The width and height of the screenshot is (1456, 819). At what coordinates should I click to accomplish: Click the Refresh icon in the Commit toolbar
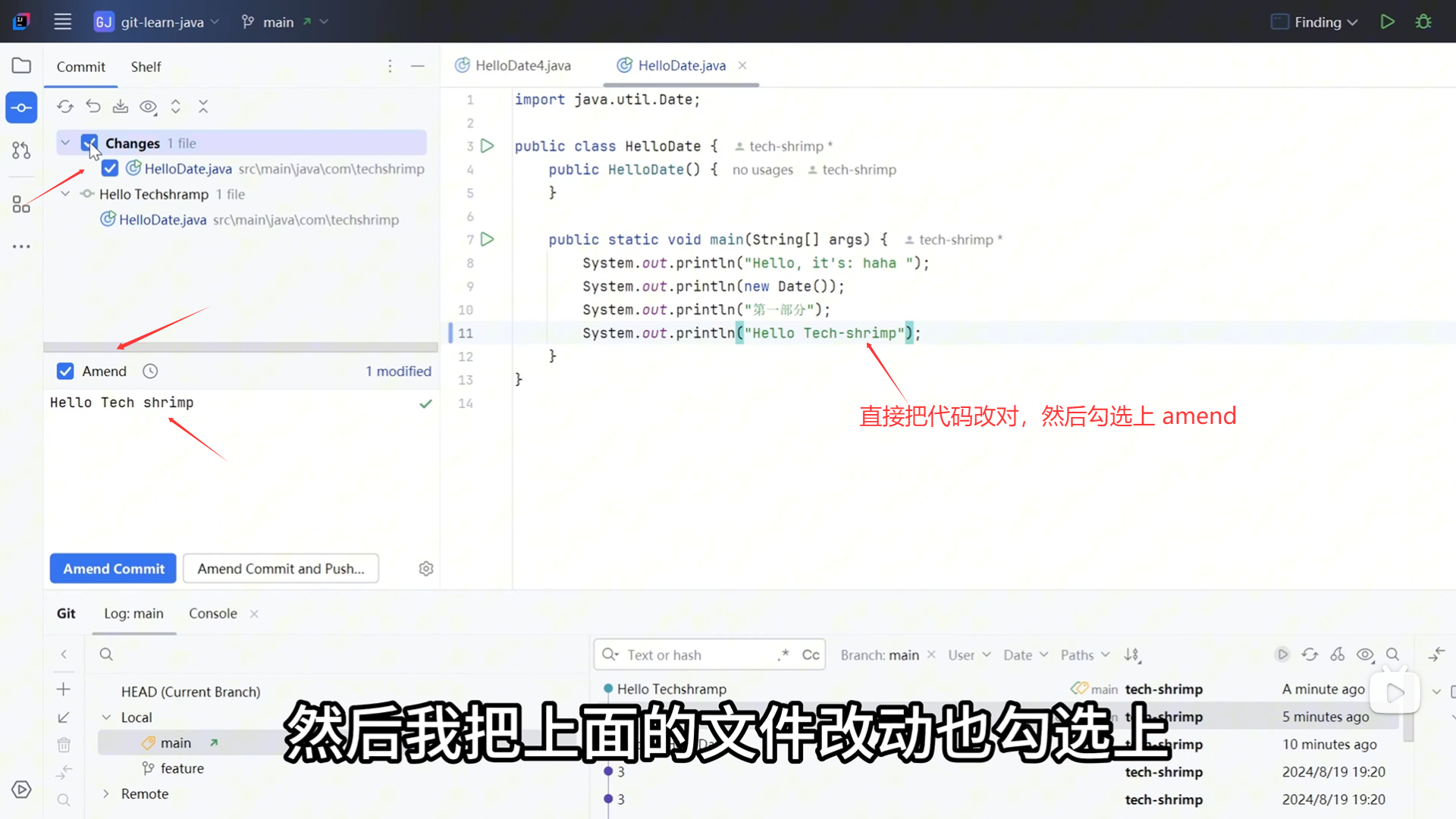click(65, 107)
